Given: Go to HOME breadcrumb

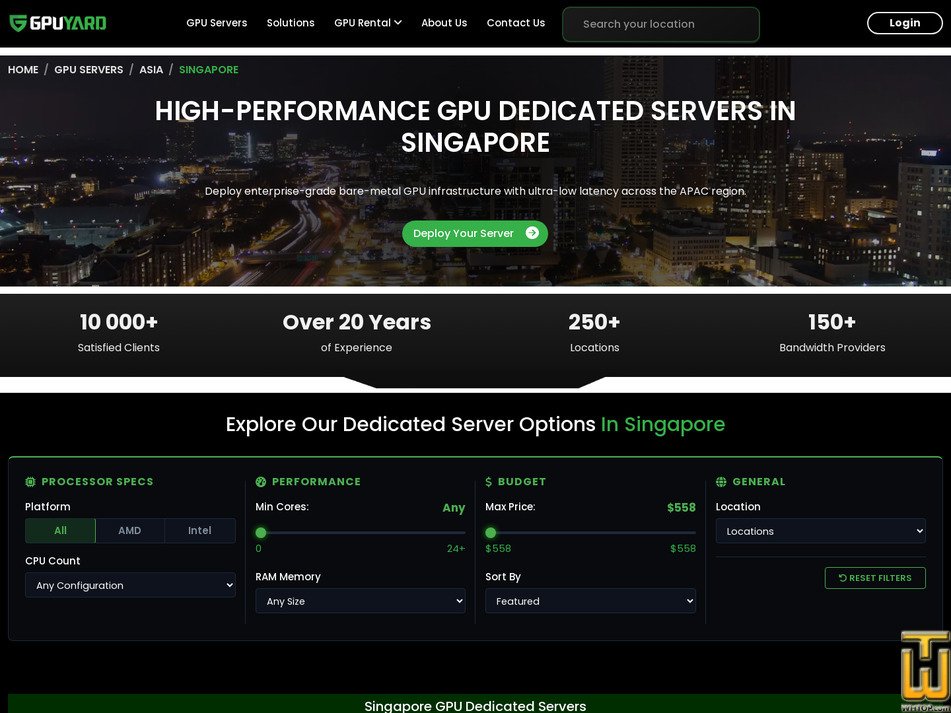Looking at the screenshot, I should 23,70.
